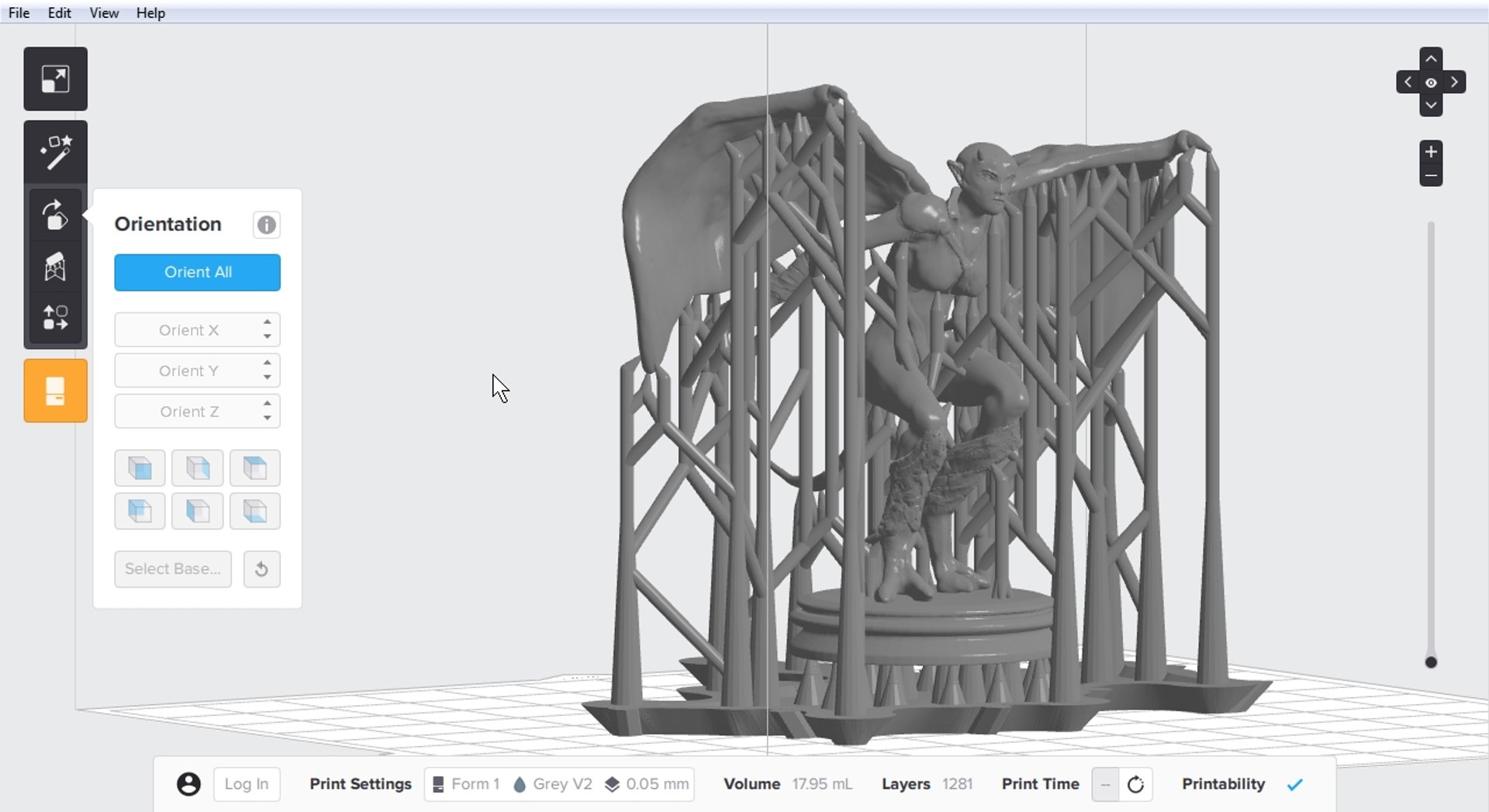Screen dimensions: 1489x812
Task: Choose first cube view in bottom row
Action: point(140,511)
